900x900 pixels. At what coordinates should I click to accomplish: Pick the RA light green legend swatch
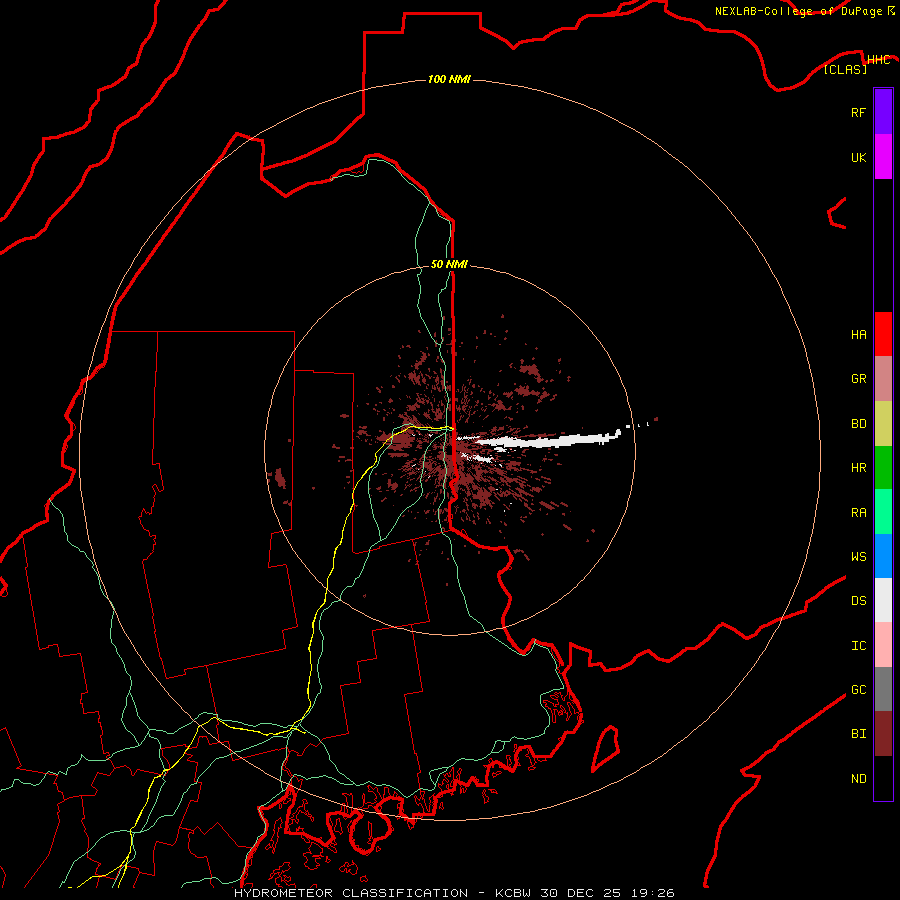pos(883,512)
